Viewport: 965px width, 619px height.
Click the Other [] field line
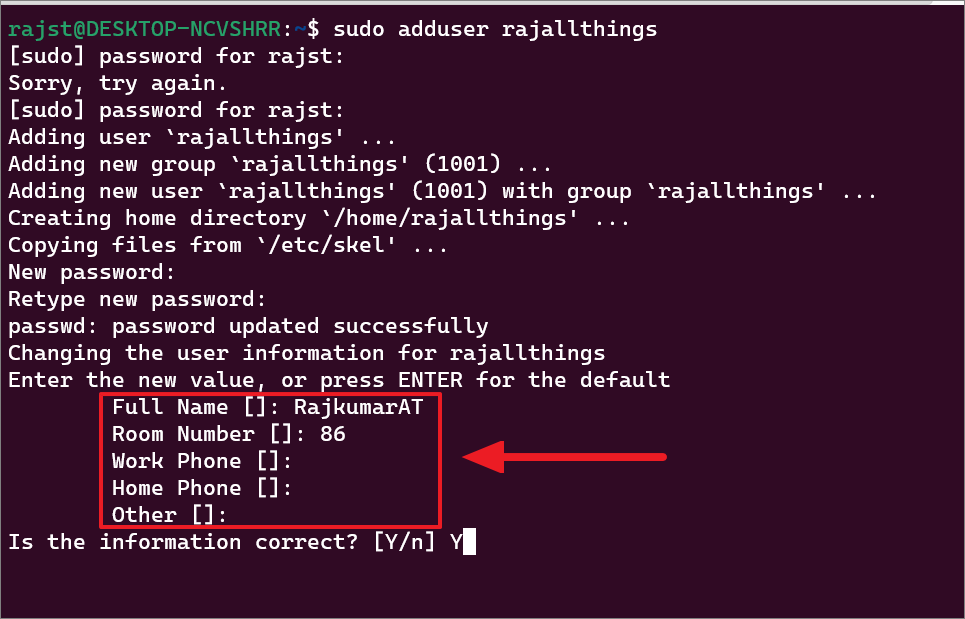click(169, 515)
